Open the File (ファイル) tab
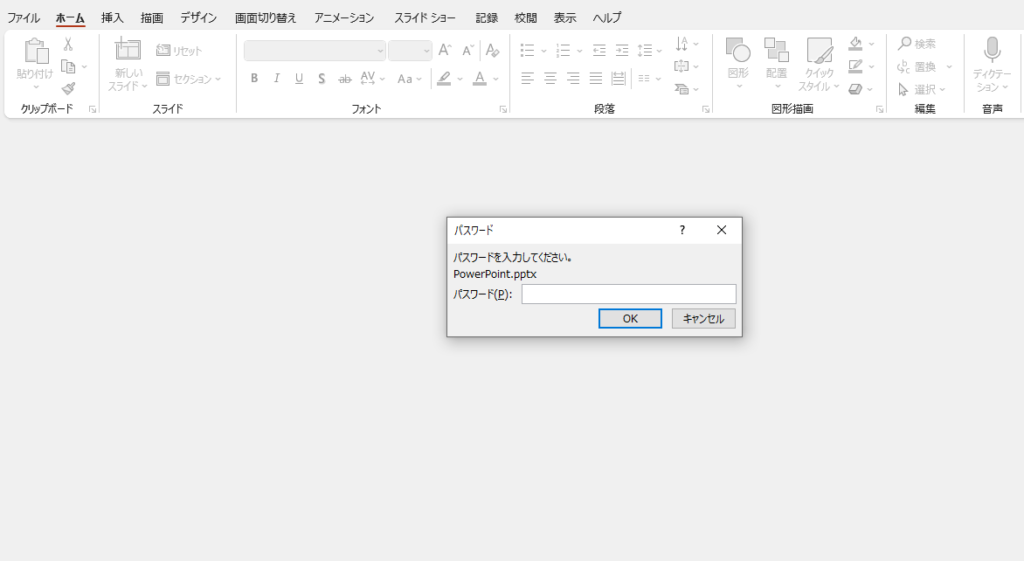1024x561 pixels. pos(24,18)
